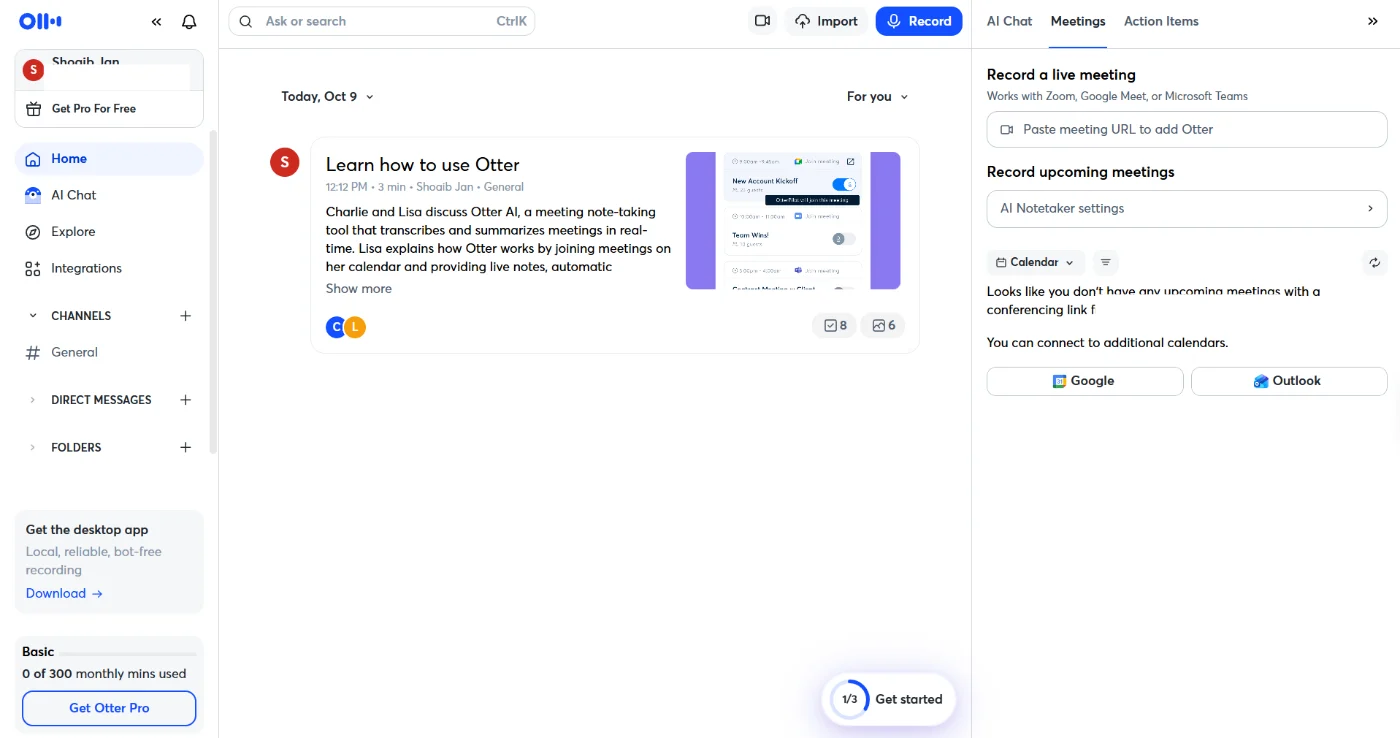Click the Ask or search field
Image resolution: width=1400 pixels, height=738 pixels.
(382, 21)
